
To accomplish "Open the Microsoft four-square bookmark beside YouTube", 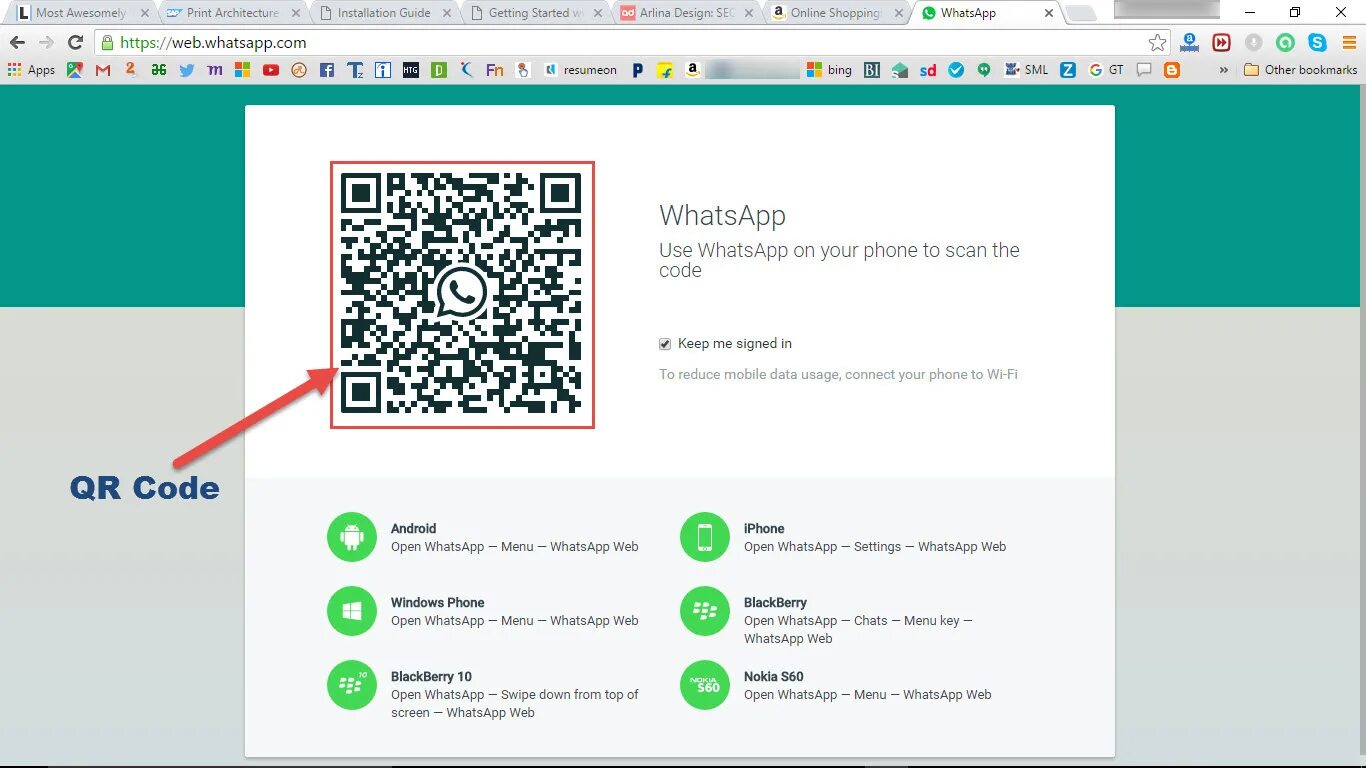I will [x=242, y=70].
